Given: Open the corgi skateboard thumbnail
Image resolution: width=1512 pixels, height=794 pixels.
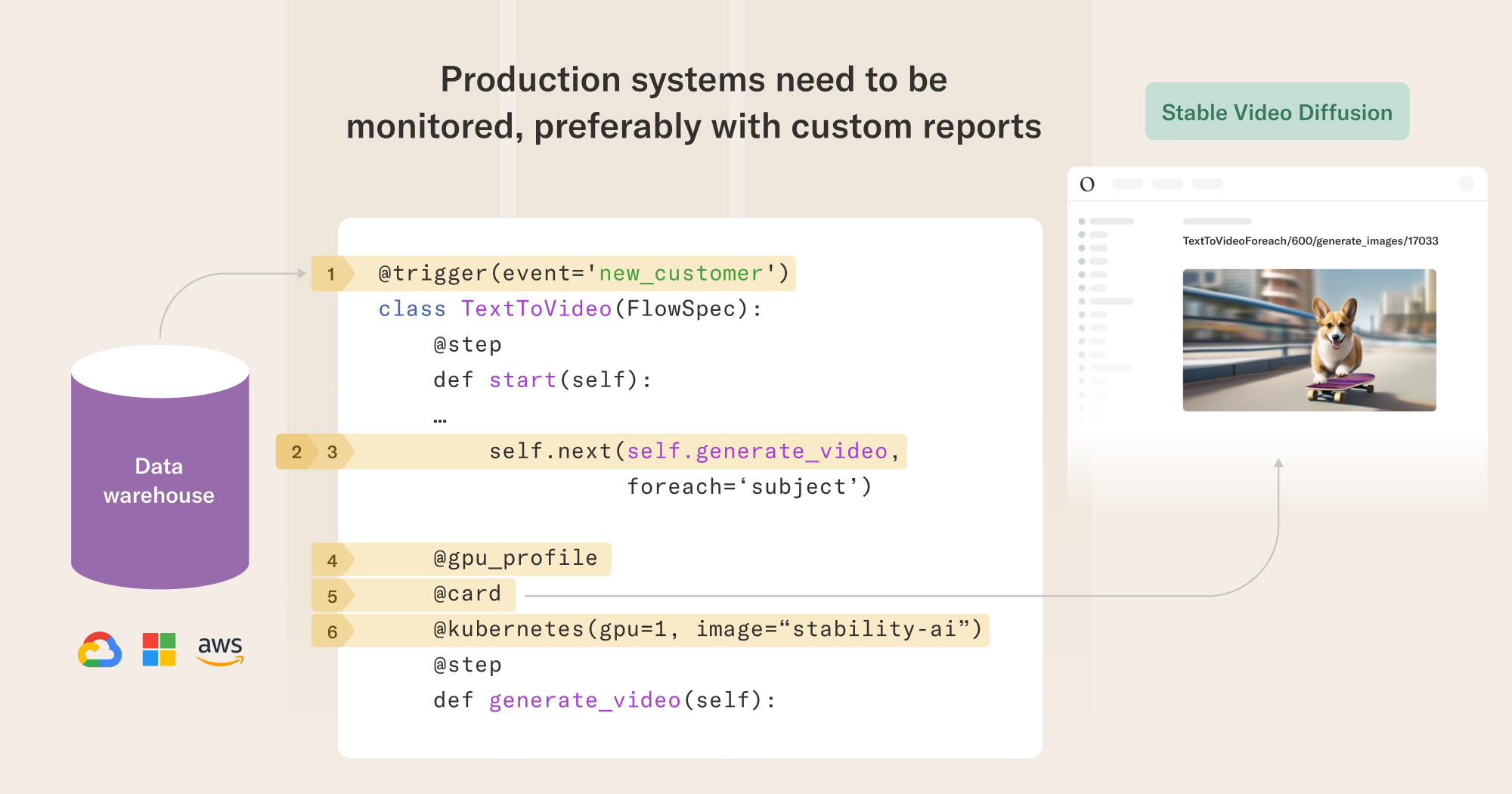Looking at the screenshot, I should click(x=1309, y=340).
